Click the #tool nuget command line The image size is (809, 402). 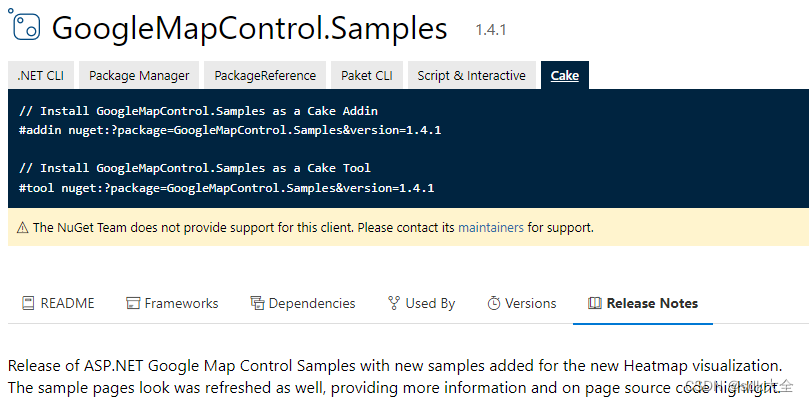[x=226, y=188]
